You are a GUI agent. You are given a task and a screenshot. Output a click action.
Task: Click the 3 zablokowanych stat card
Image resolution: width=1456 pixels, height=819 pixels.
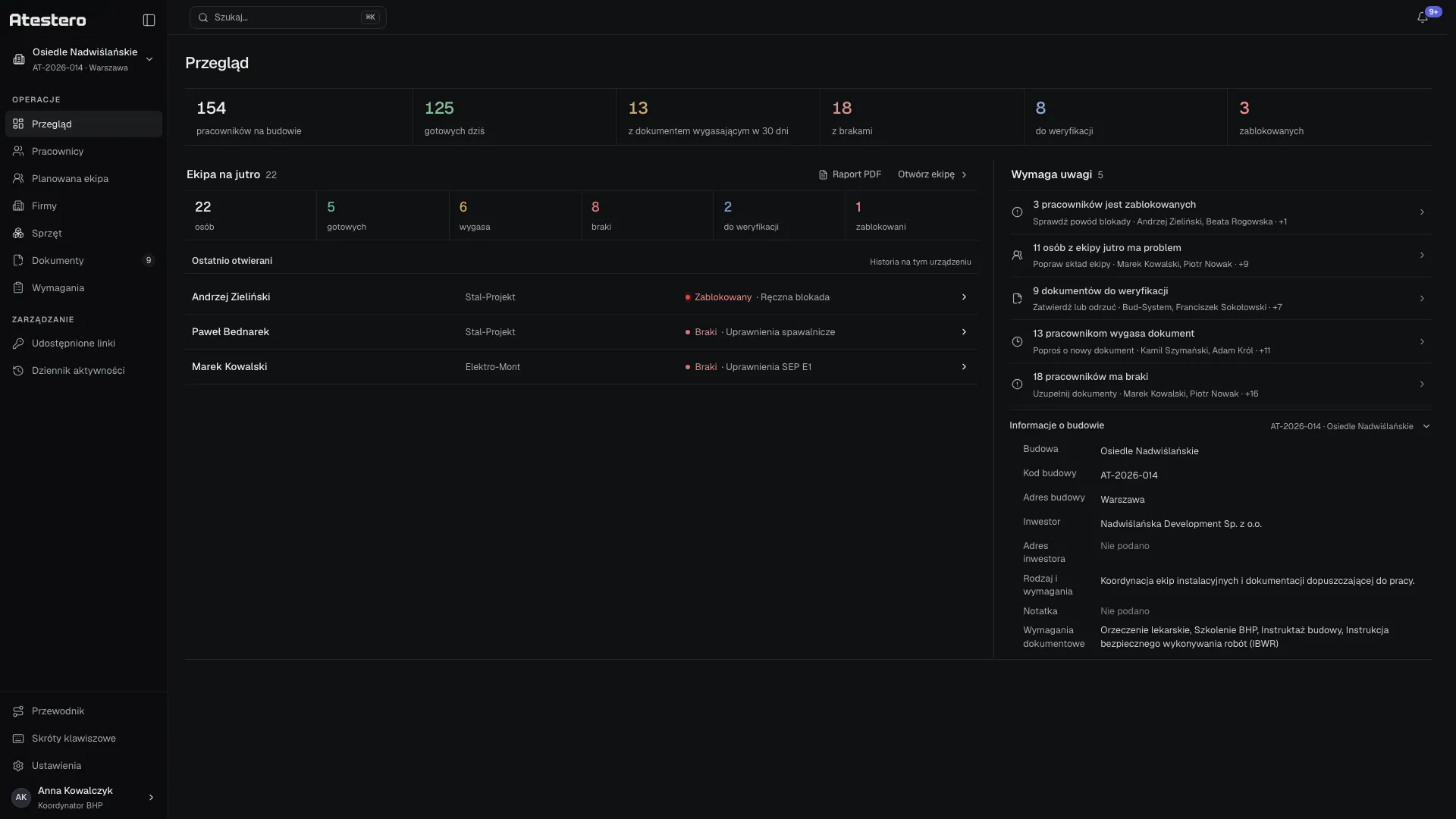pyautogui.click(x=1329, y=118)
